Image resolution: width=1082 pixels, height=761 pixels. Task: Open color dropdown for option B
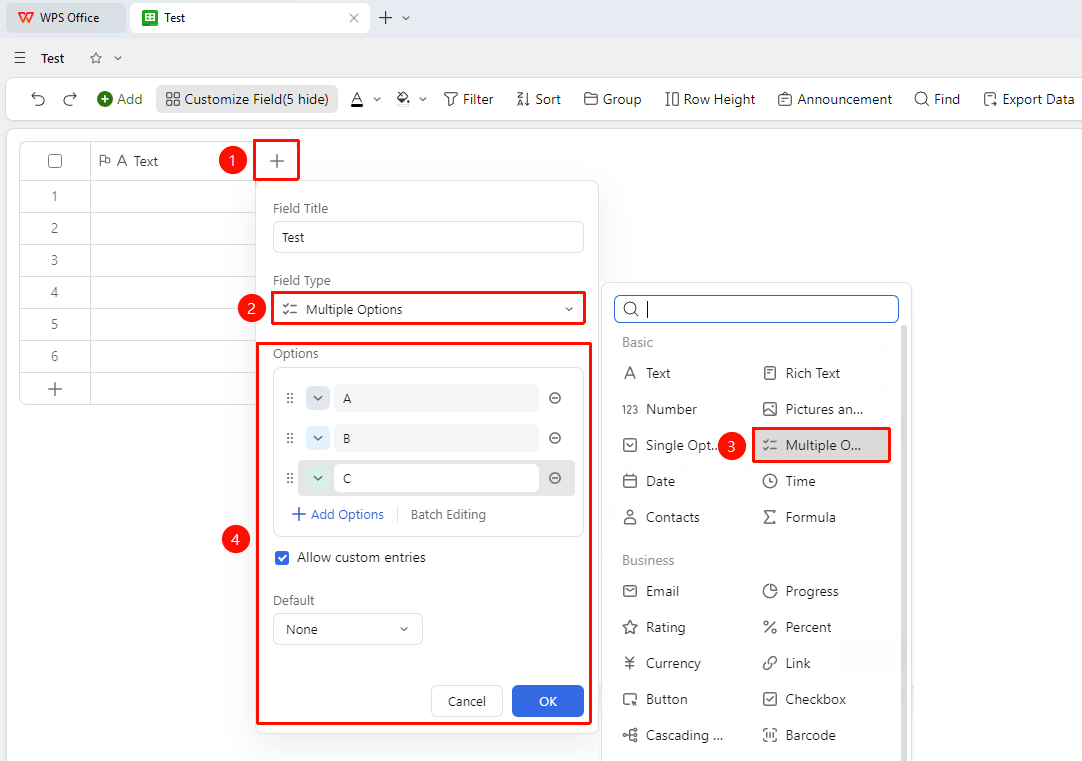point(318,438)
